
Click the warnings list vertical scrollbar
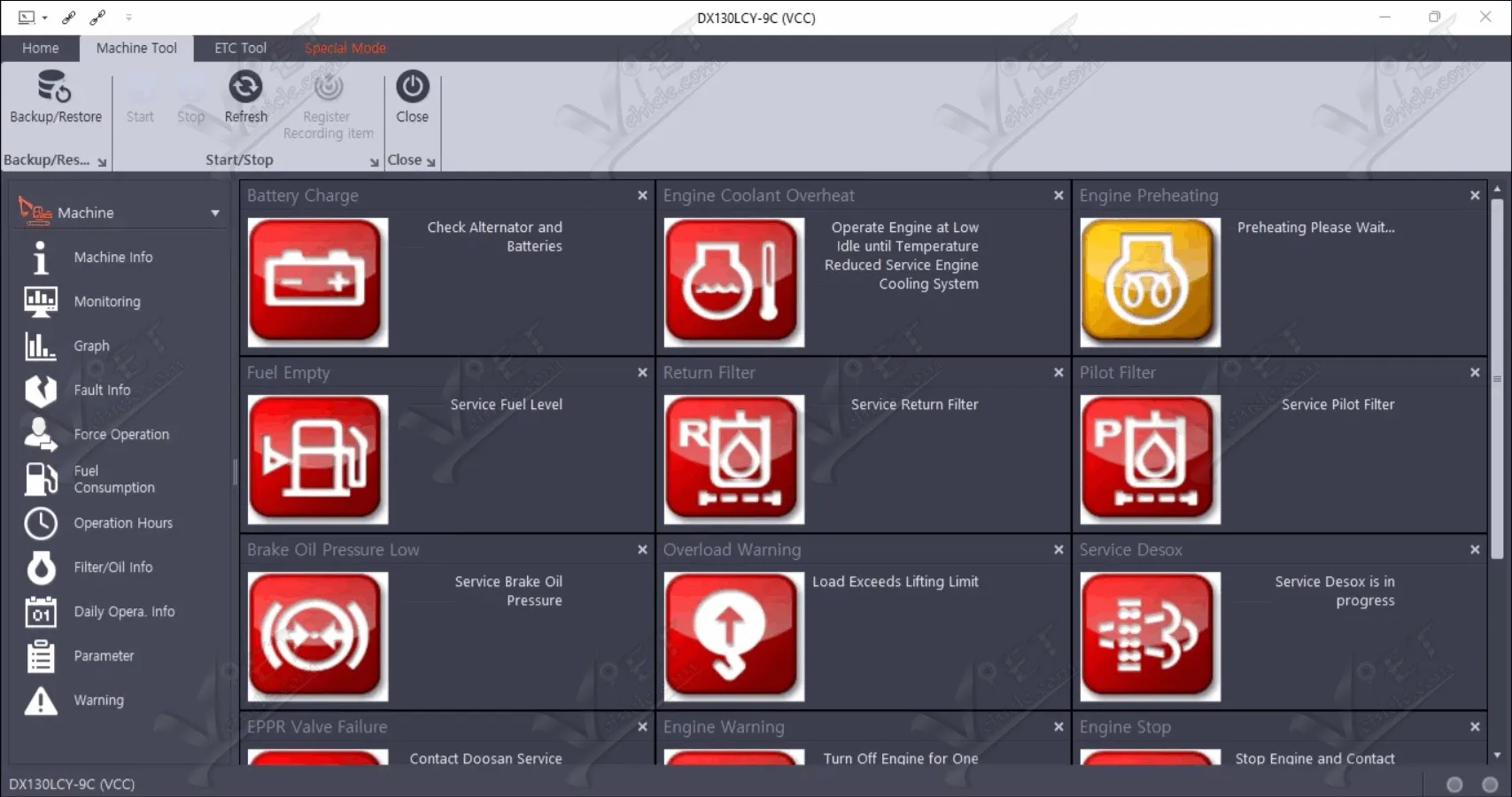[x=1497, y=381]
